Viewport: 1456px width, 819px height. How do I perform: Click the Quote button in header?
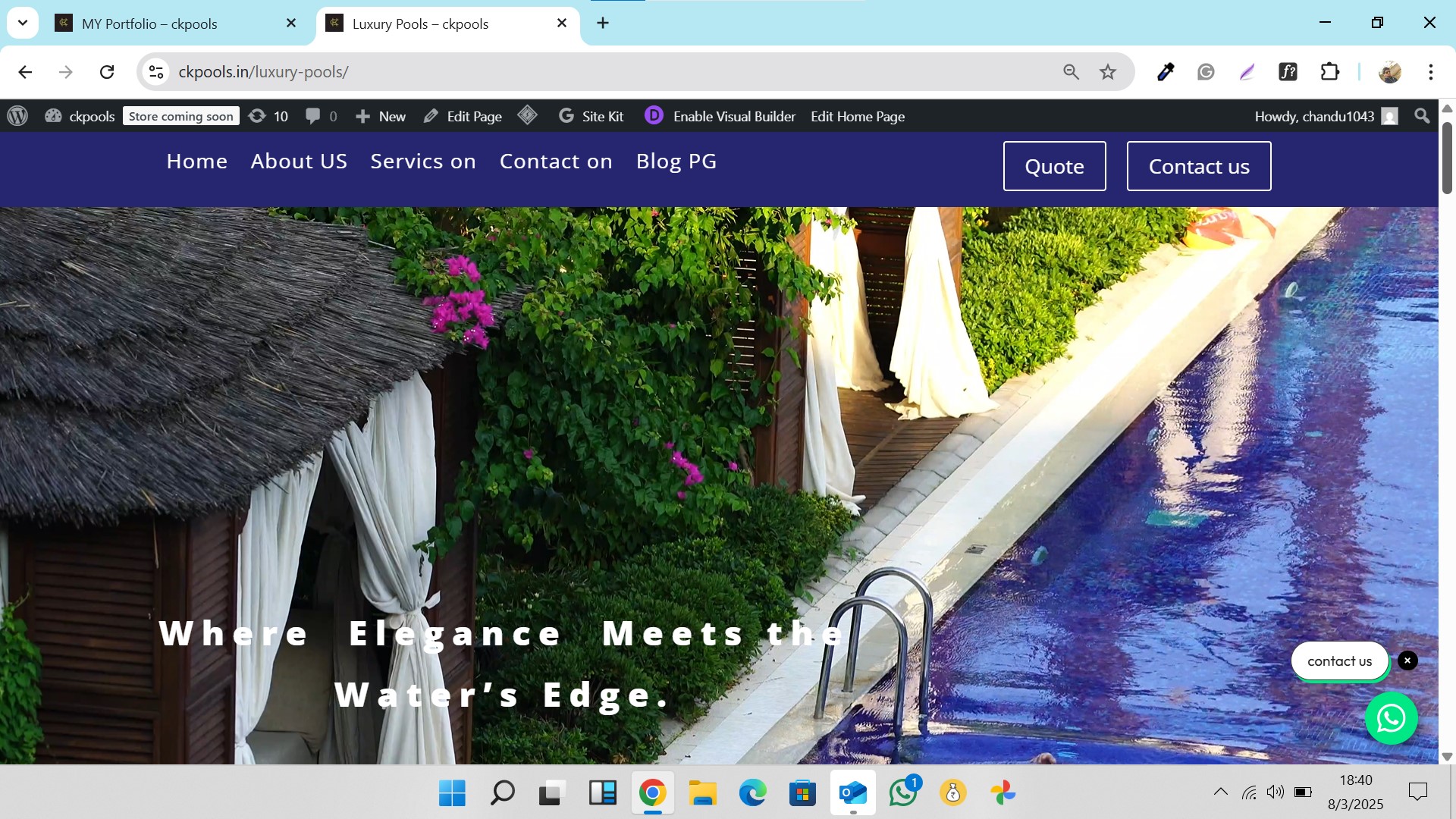pyautogui.click(x=1054, y=166)
